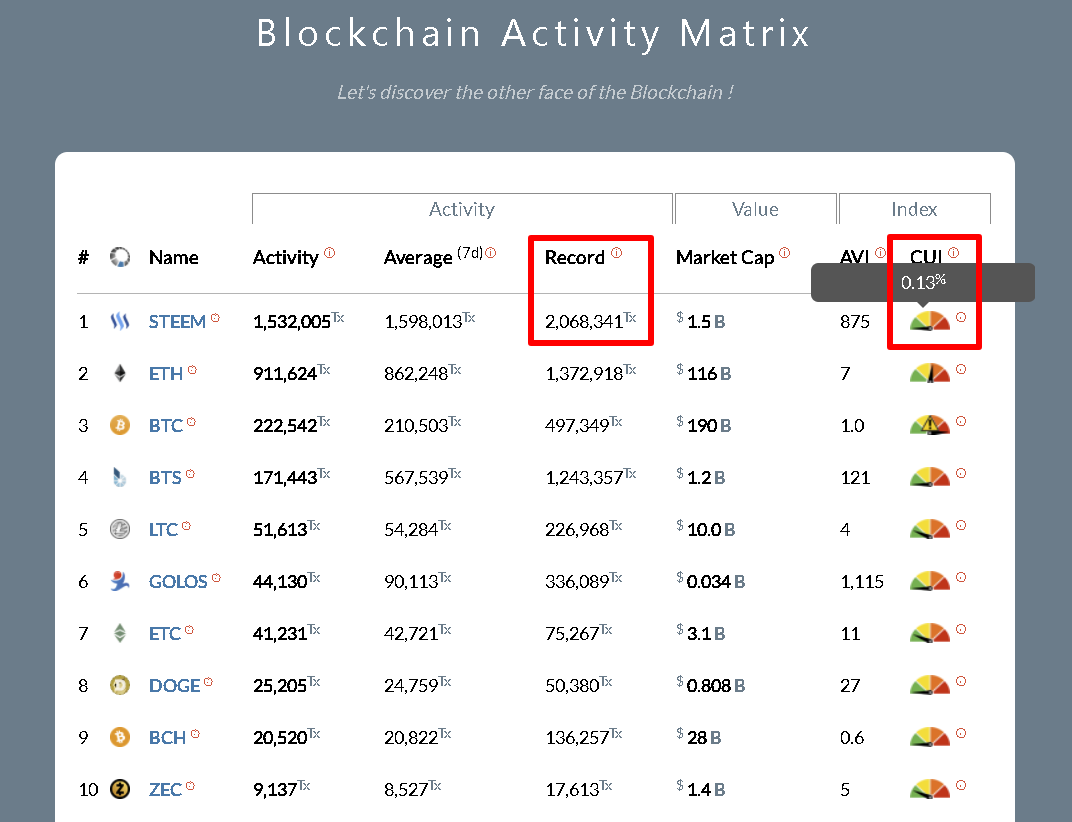Click the BTS BitShares logo icon
The width and height of the screenshot is (1072, 822).
pyautogui.click(x=120, y=477)
